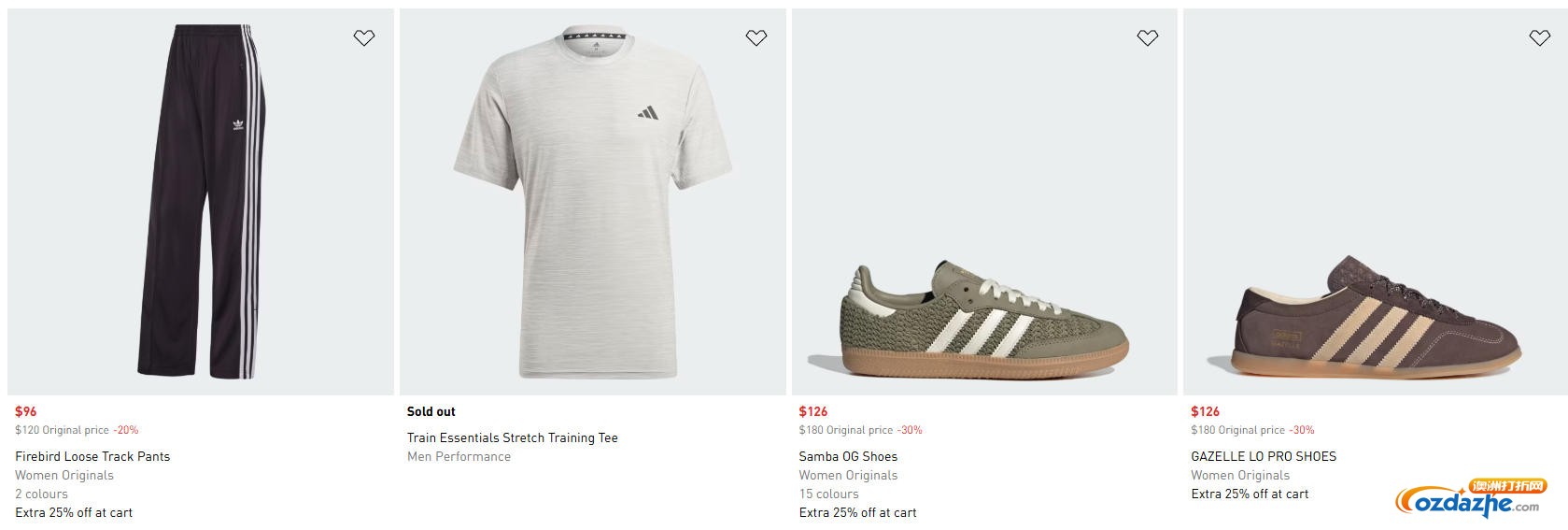Click Firebird Loose Track Pants title
1568x530 pixels.
click(92, 456)
